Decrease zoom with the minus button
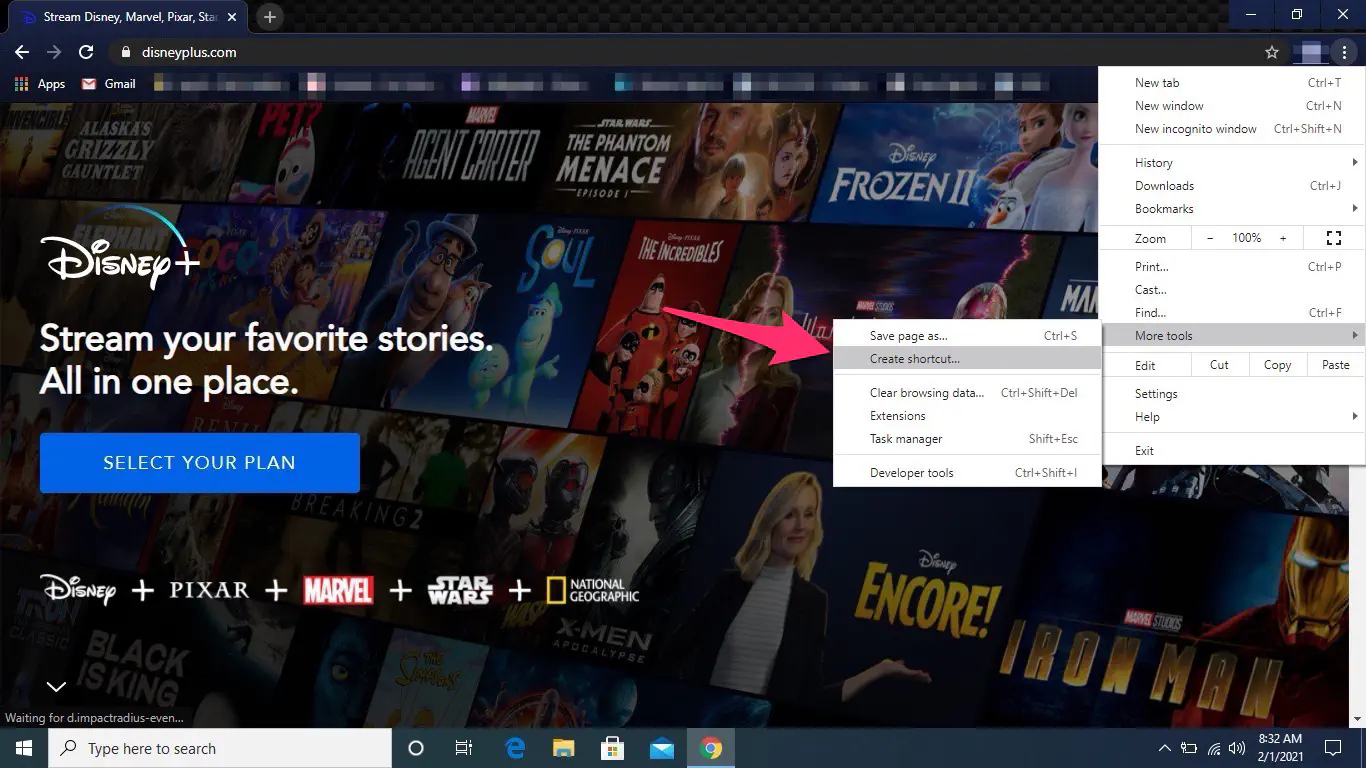The width and height of the screenshot is (1366, 768). 1210,238
